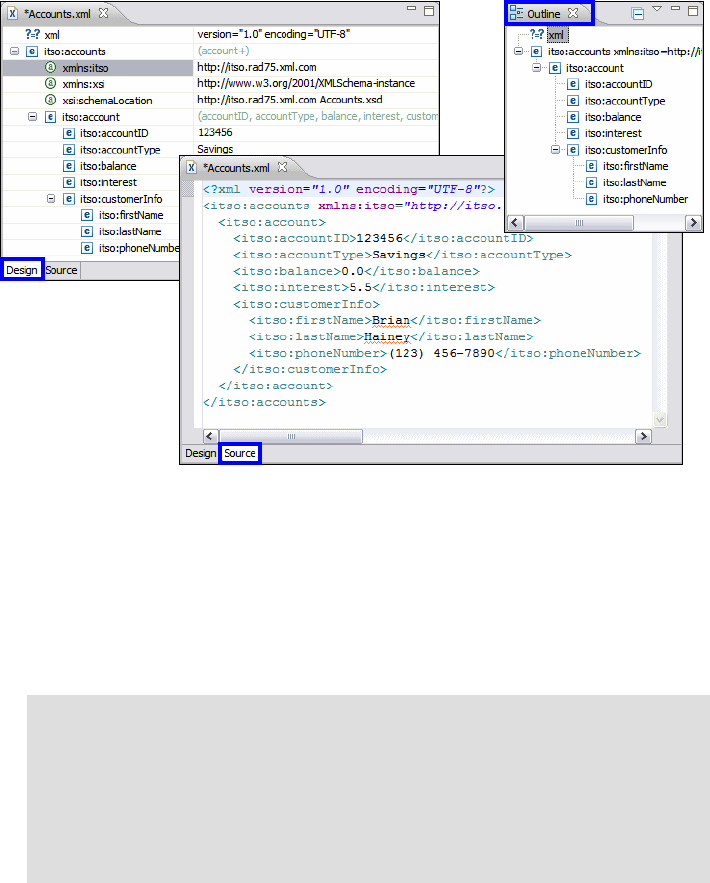Click itso:interest element icon in Outline
Image resolution: width=710 pixels, height=883 pixels.
(x=573, y=133)
